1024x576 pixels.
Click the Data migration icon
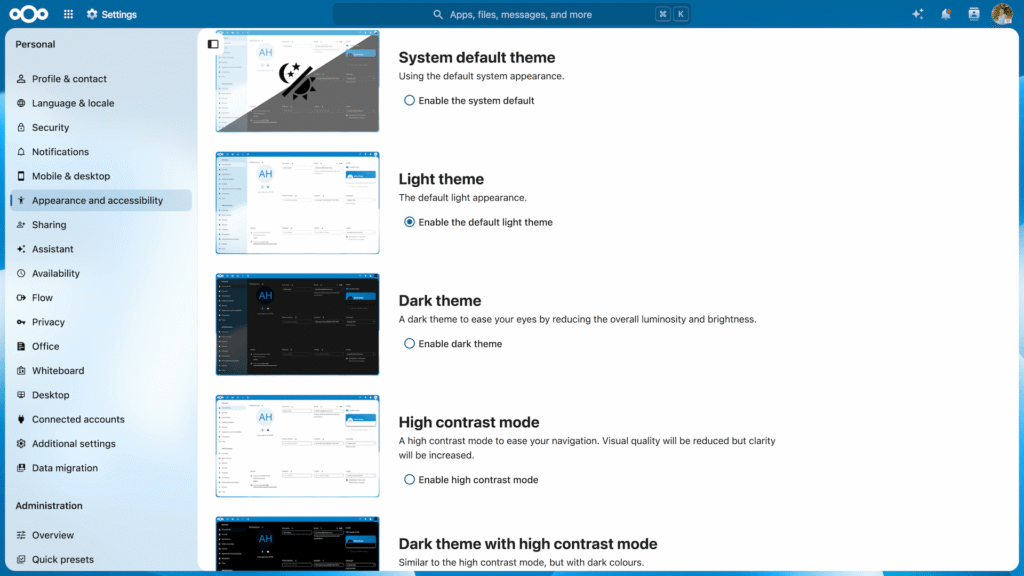point(21,468)
